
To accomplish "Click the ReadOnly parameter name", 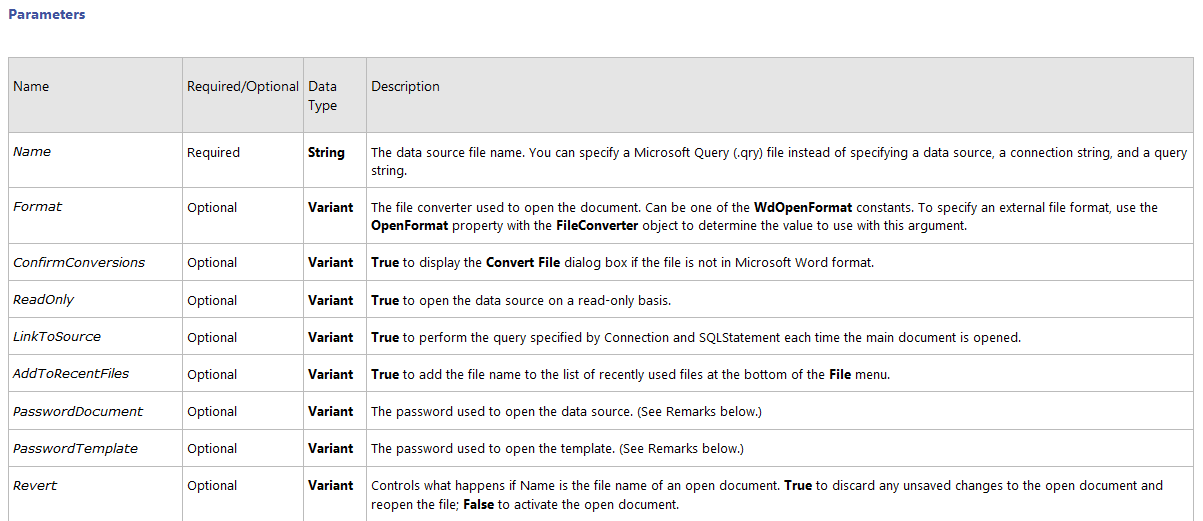I will click(44, 300).
